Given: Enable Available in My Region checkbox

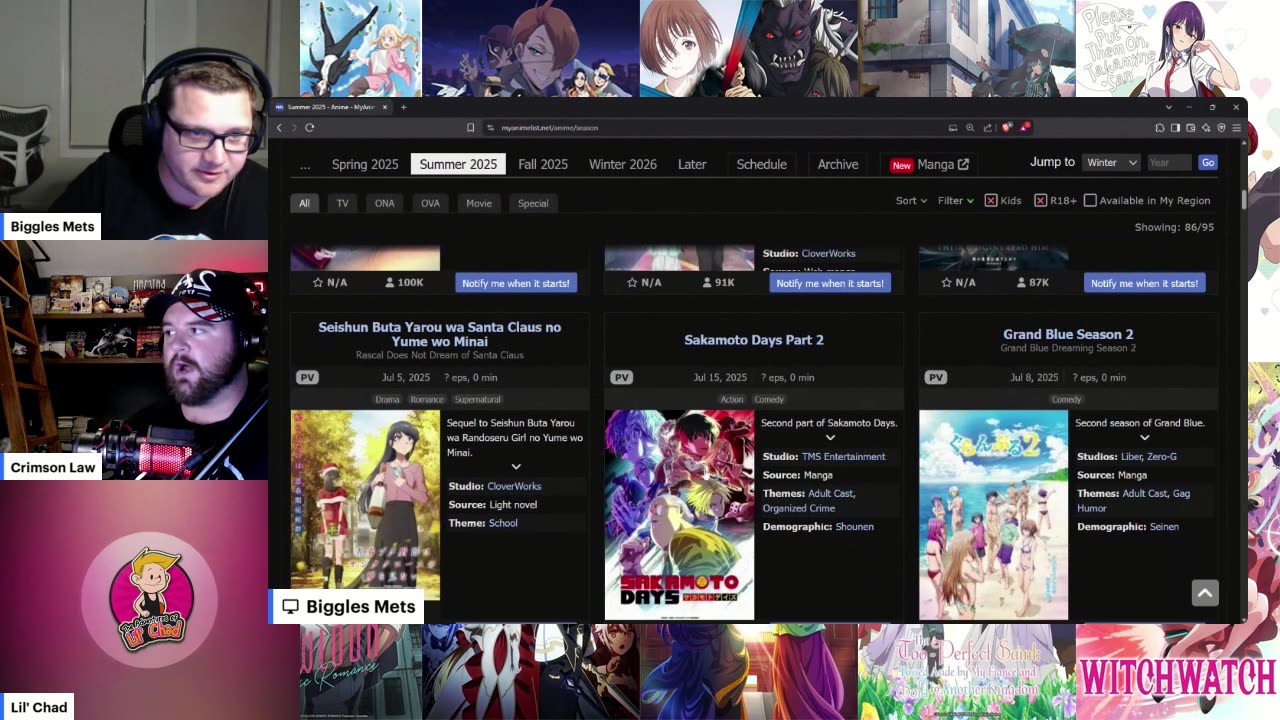Looking at the screenshot, I should coord(1090,200).
